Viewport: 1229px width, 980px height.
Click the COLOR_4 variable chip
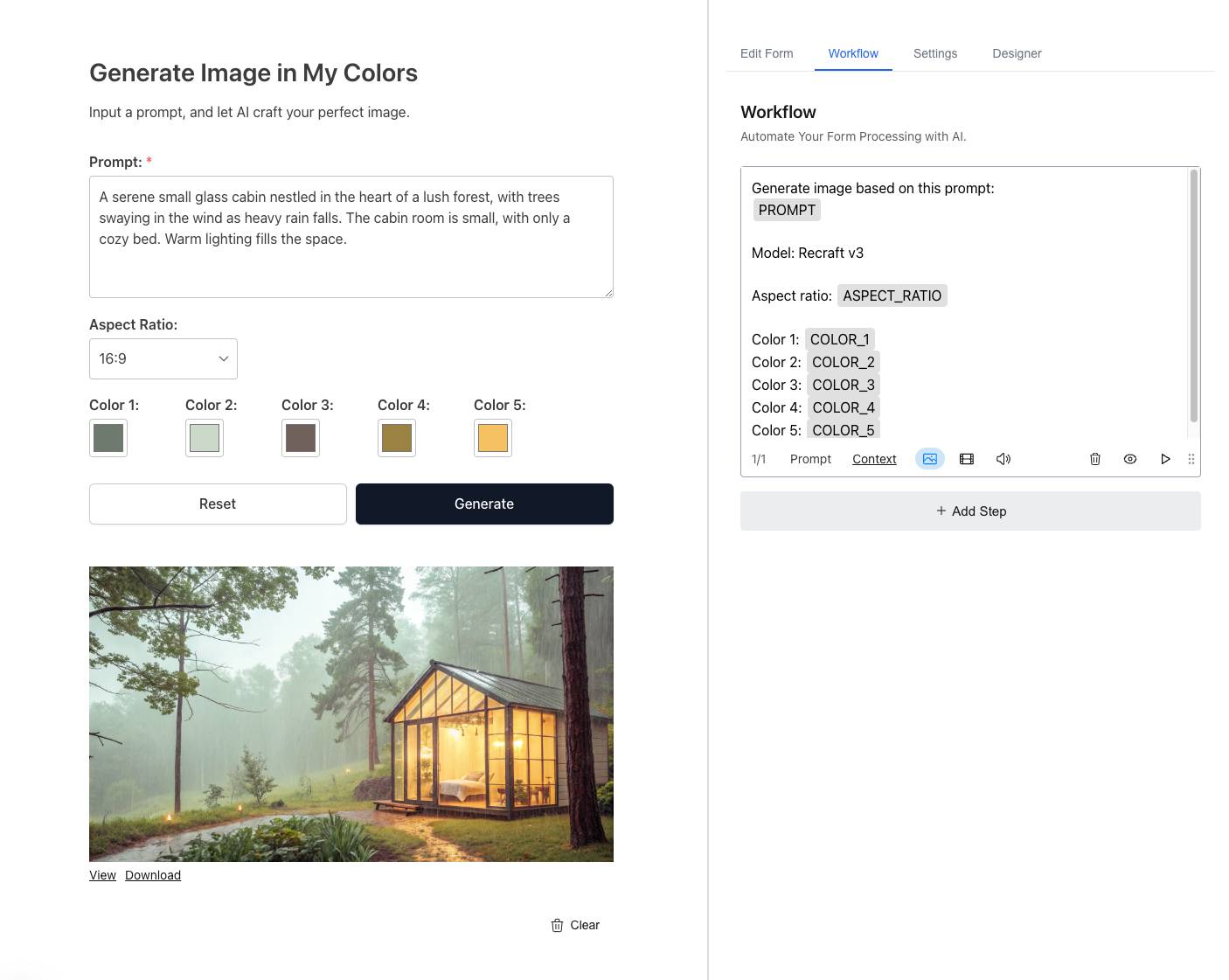[x=844, y=407]
